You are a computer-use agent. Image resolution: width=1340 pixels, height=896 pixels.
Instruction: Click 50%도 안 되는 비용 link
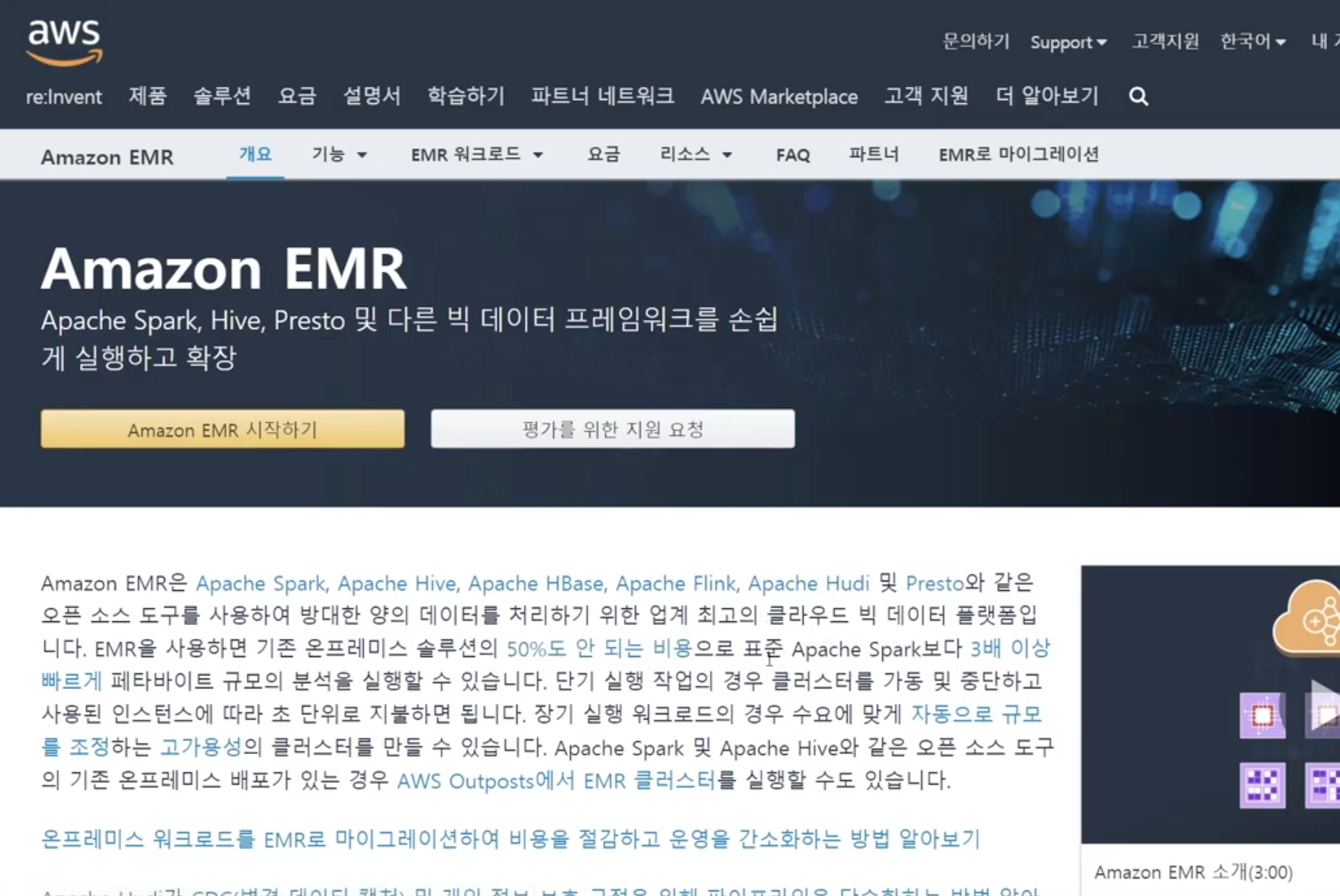click(599, 649)
